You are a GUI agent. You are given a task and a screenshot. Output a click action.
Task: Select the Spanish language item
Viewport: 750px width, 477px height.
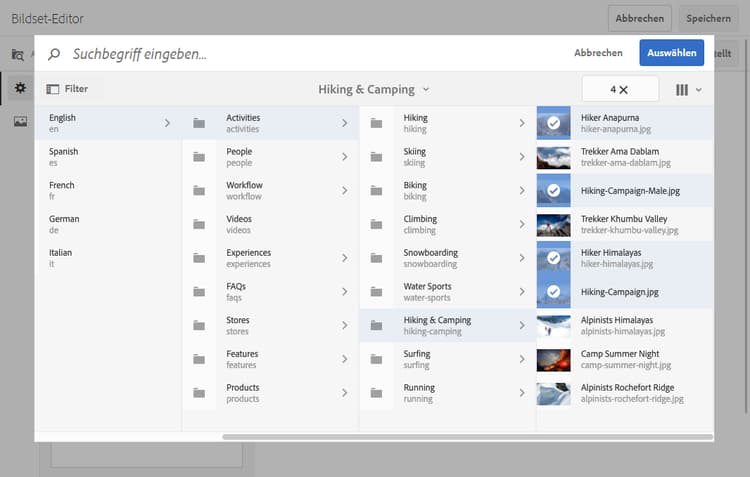pyautogui.click(x=109, y=157)
